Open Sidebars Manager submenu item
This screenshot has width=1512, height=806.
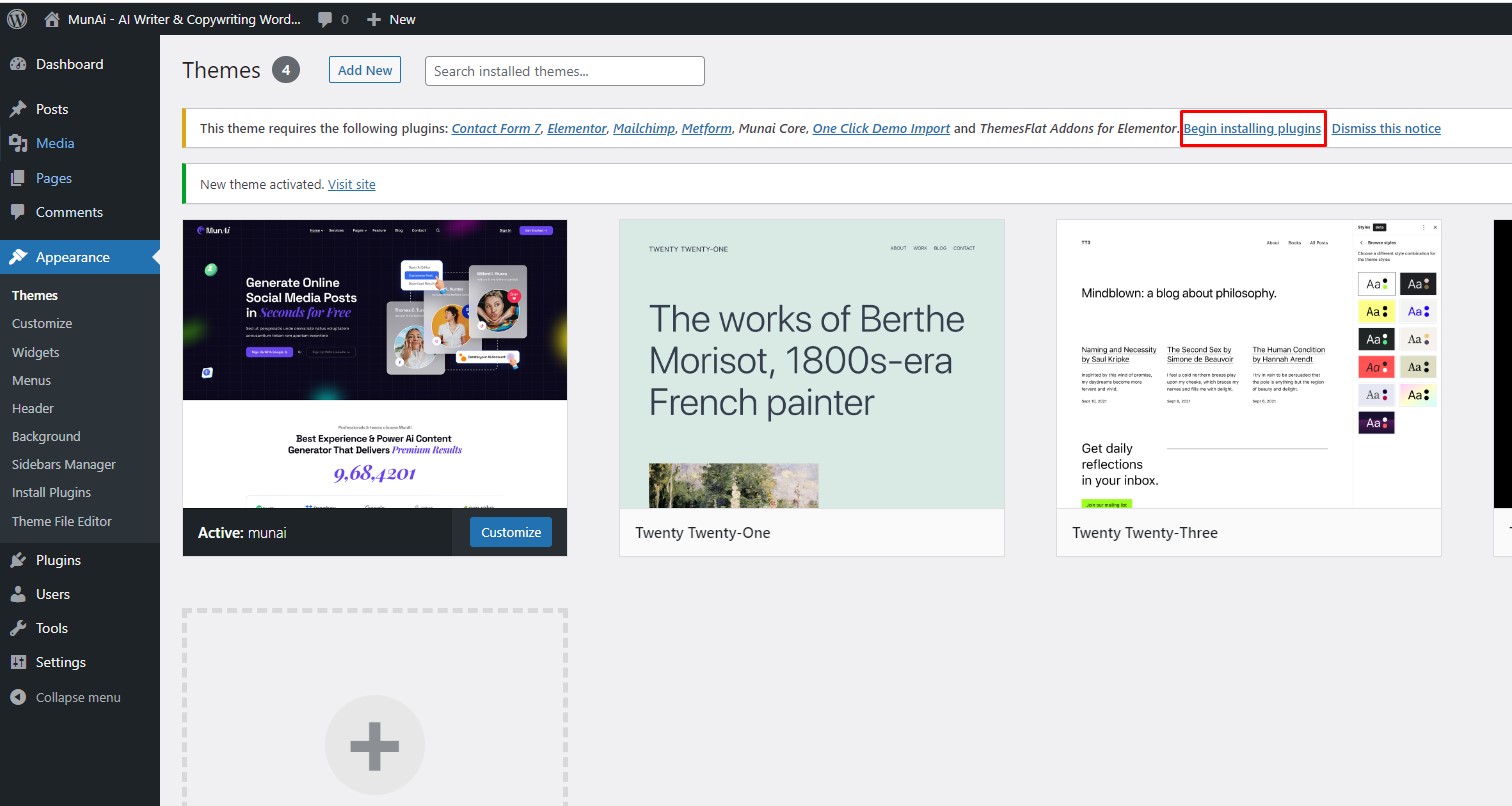[64, 464]
